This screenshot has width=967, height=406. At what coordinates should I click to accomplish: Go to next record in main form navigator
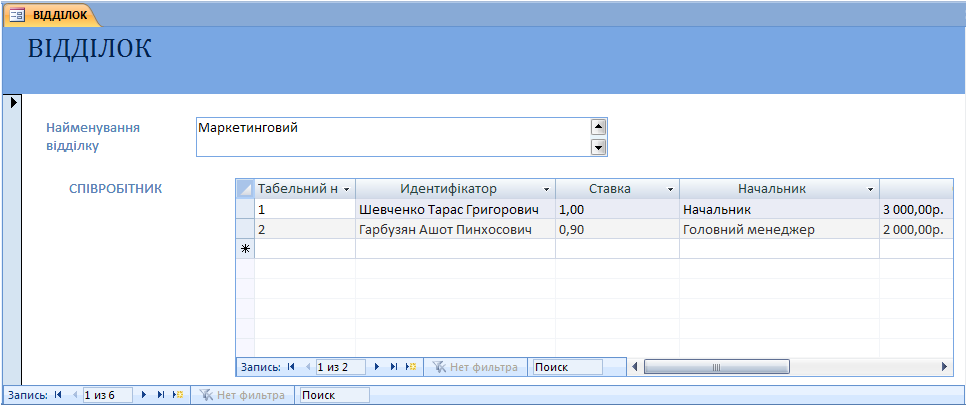click(x=144, y=395)
